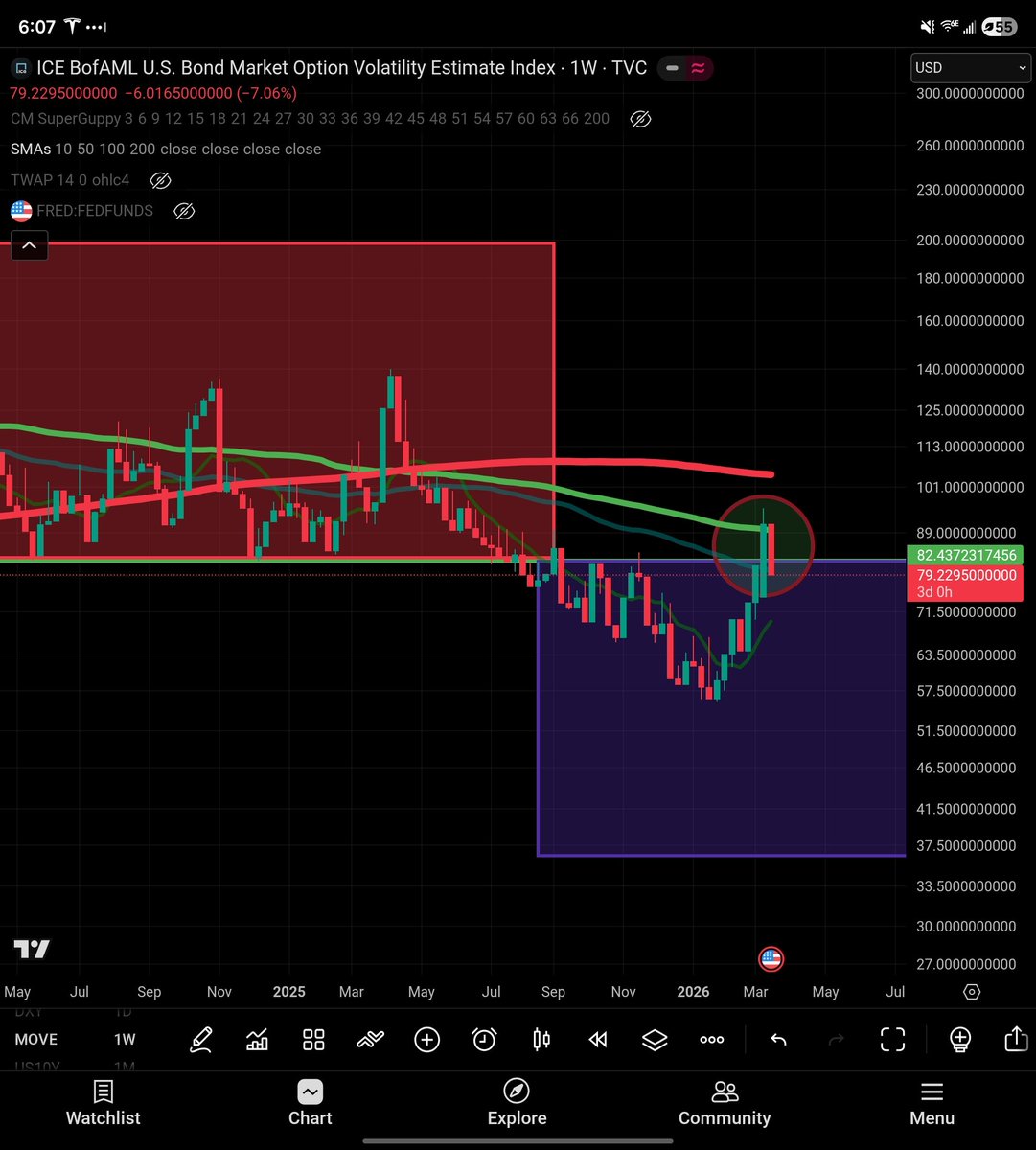
Task: Open the USD currency dropdown
Action: (x=971, y=68)
